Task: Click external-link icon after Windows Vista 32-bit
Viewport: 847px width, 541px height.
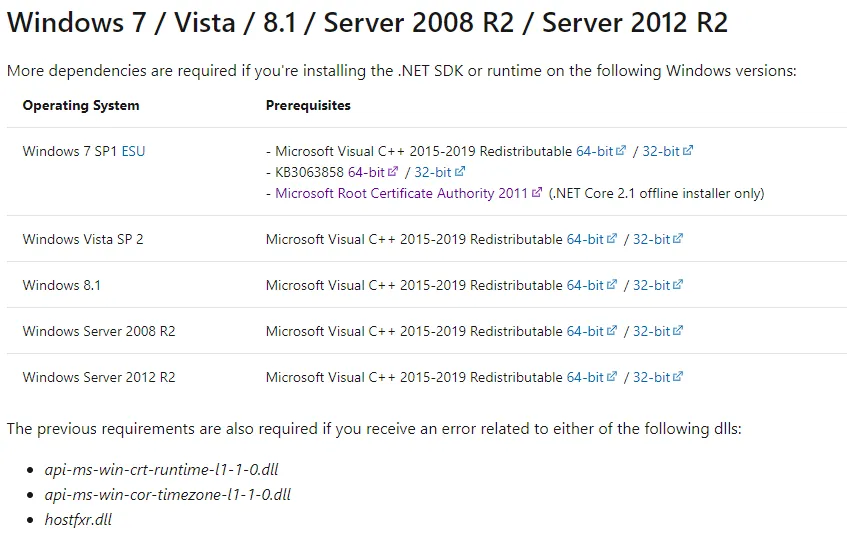Action: click(x=679, y=239)
